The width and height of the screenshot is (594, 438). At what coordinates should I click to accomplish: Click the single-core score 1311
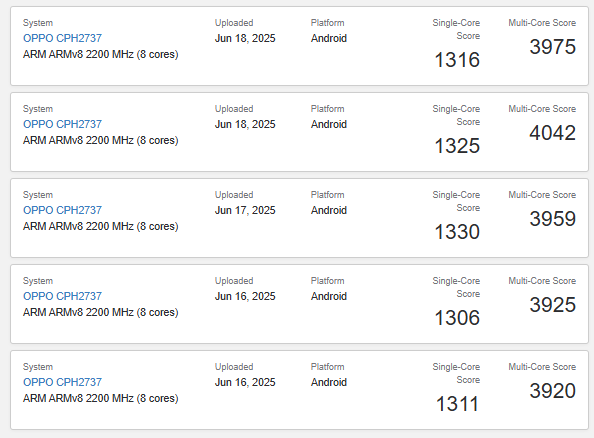(457, 404)
